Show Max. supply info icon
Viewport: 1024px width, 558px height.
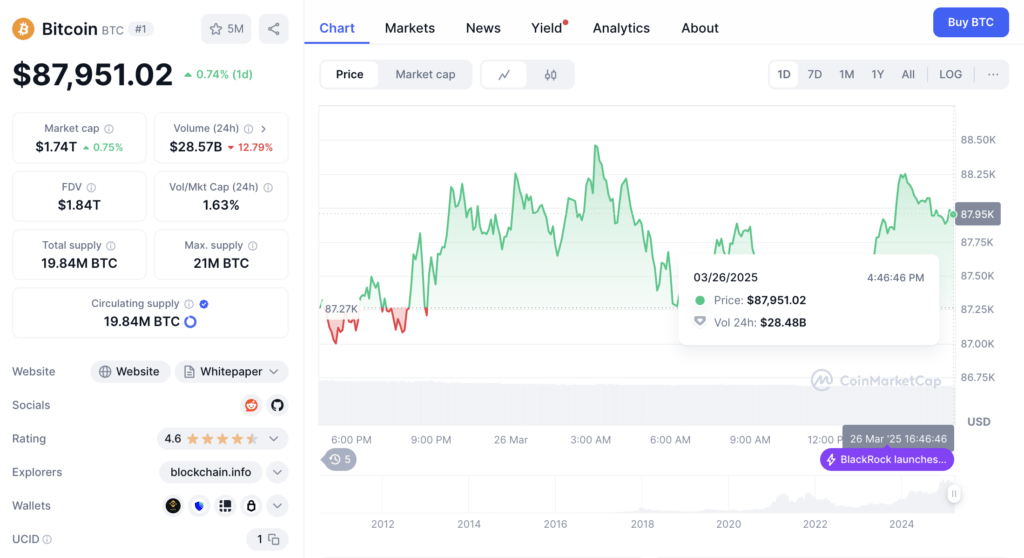(253, 246)
